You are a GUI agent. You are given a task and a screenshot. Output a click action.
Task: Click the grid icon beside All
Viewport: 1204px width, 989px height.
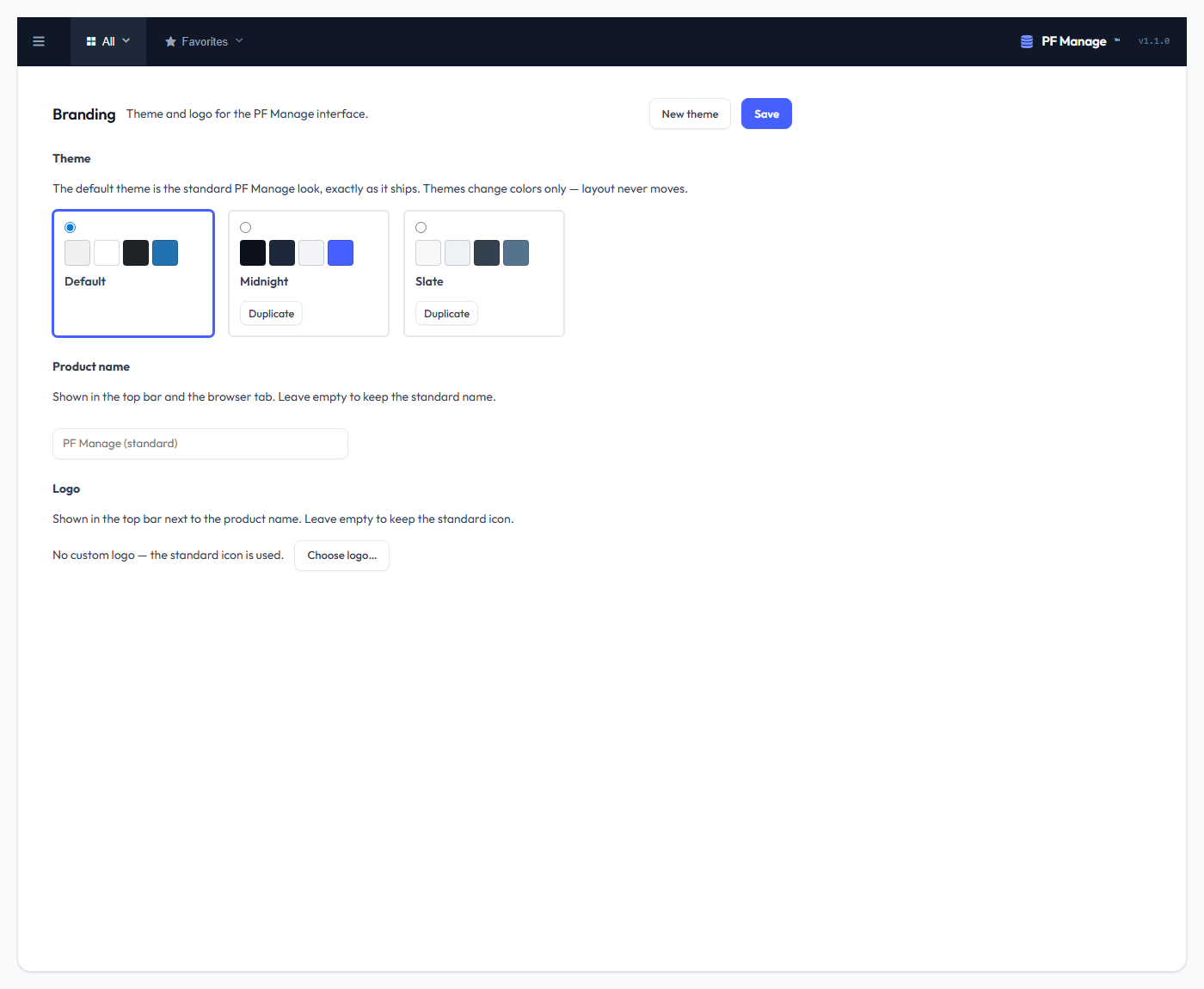pyautogui.click(x=91, y=41)
